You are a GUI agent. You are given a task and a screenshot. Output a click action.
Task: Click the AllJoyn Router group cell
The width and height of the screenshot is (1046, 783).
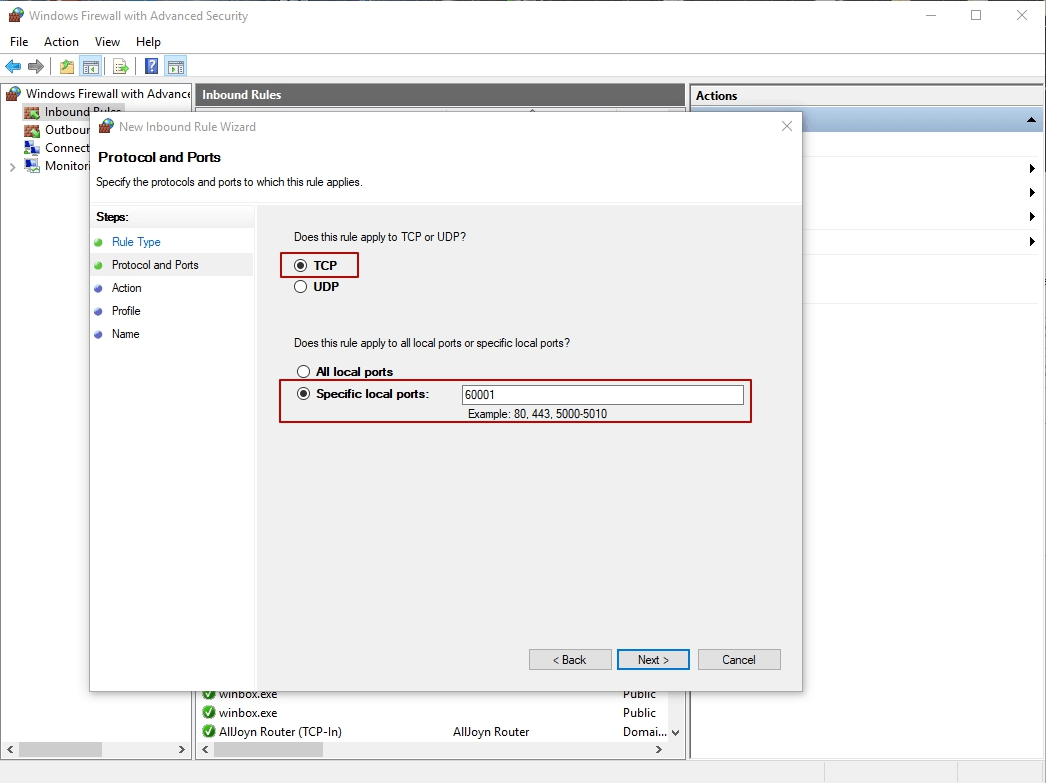[x=491, y=732]
